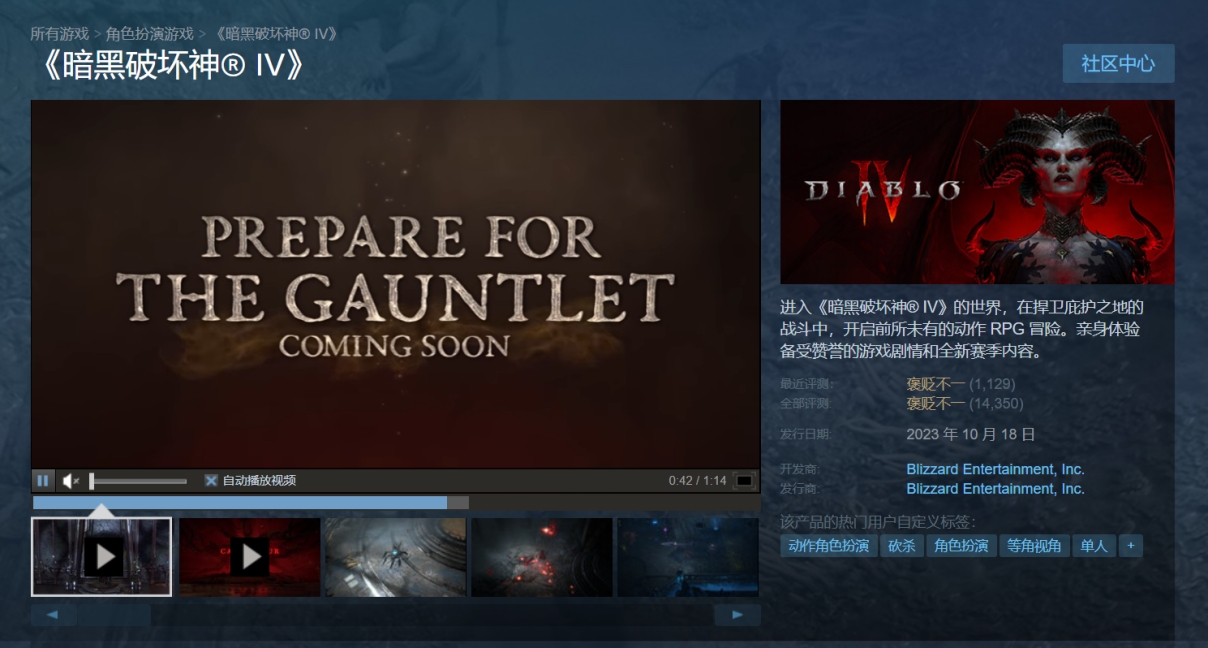The image size is (1208, 648).
Task: Select the 砍杀 tag
Action: pyautogui.click(x=902, y=546)
